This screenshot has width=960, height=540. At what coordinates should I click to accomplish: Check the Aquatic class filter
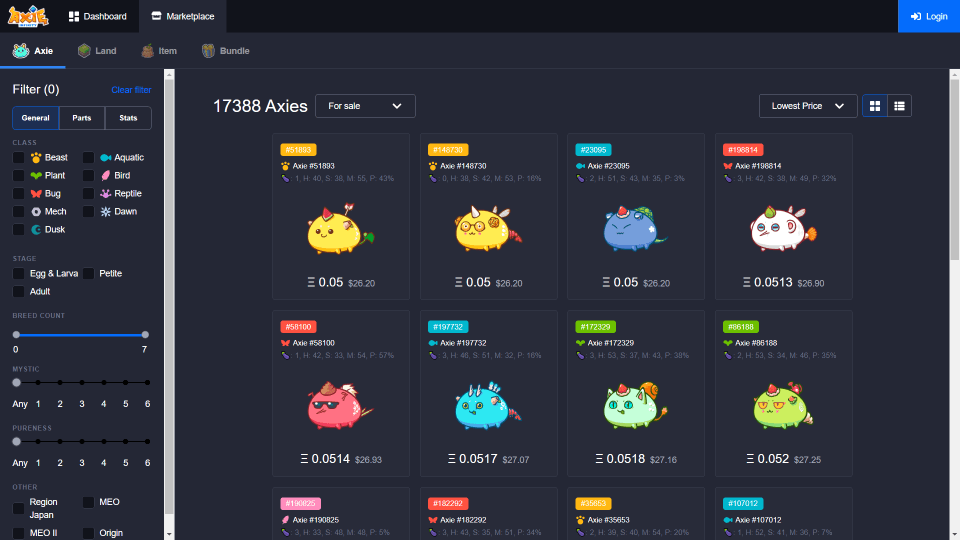pos(89,158)
